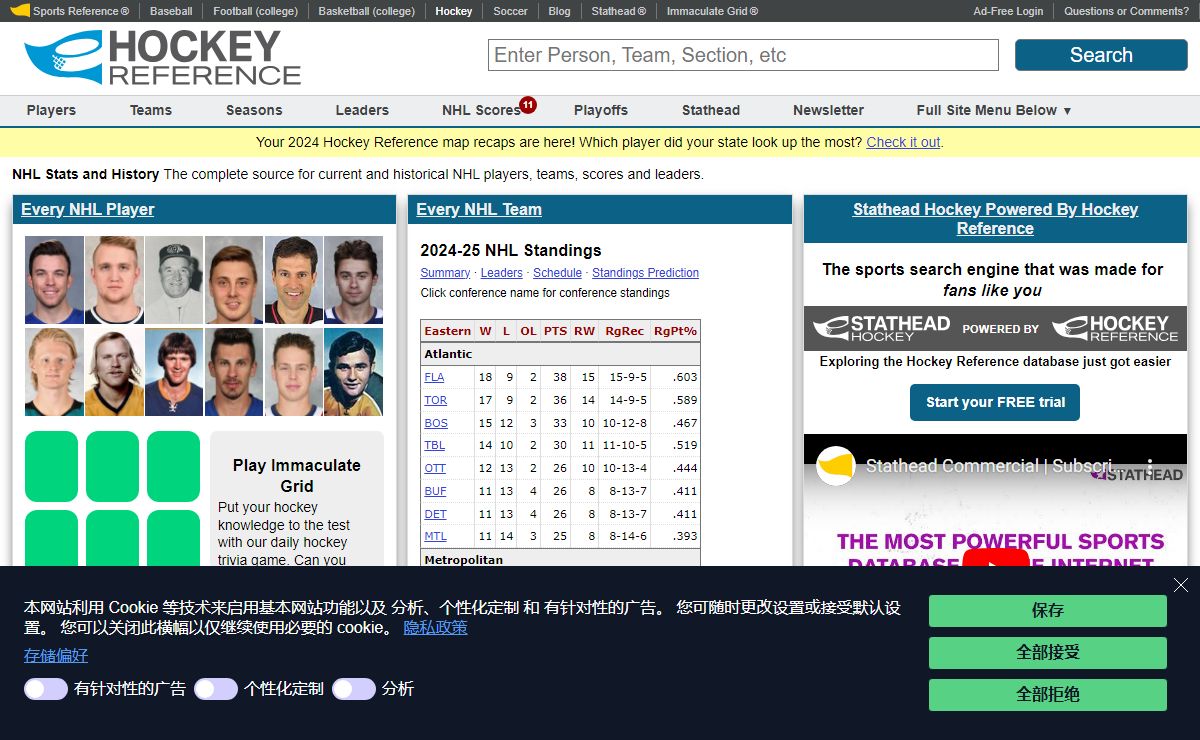This screenshot has height=740, width=1200.
Task: Open the standings Leaders link
Action: pos(501,273)
